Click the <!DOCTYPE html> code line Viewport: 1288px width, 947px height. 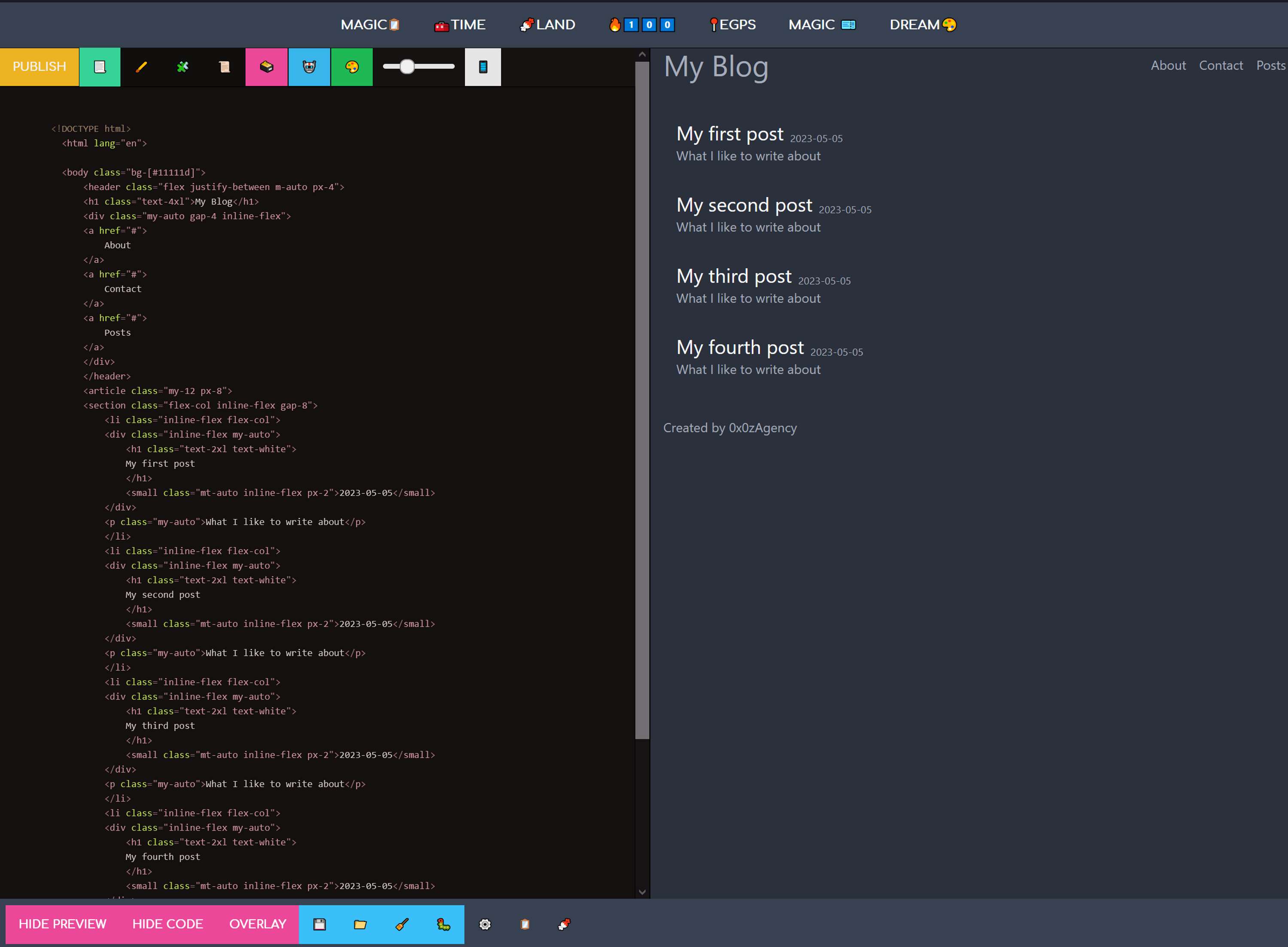91,128
